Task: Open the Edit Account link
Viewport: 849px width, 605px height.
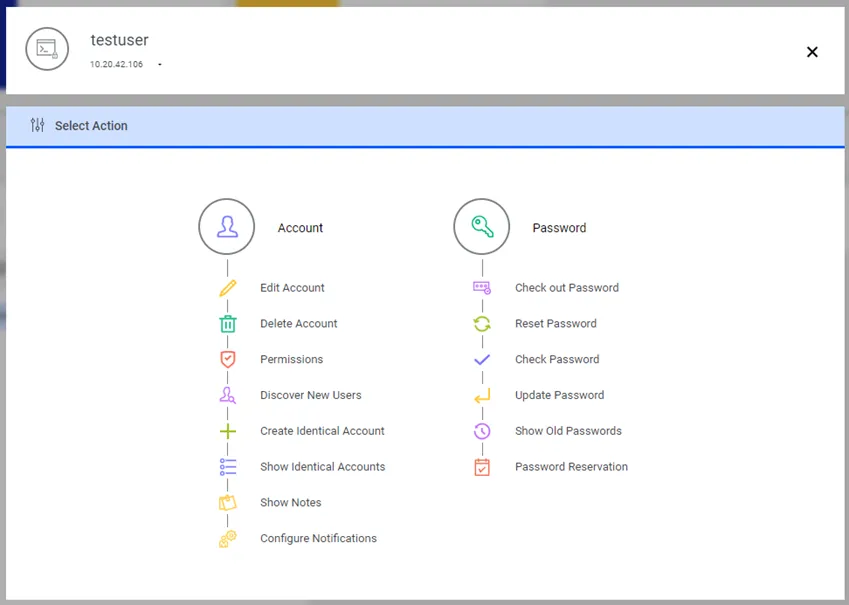Action: 292,288
